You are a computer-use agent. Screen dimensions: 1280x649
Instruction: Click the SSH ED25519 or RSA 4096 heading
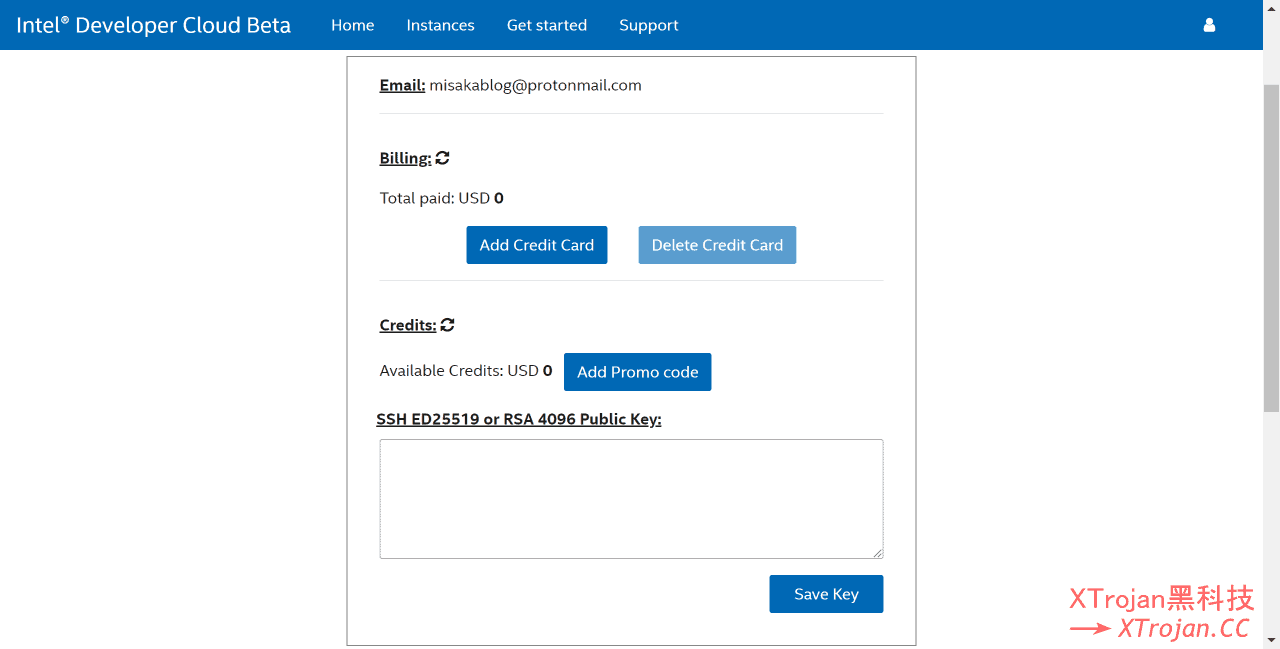519,419
